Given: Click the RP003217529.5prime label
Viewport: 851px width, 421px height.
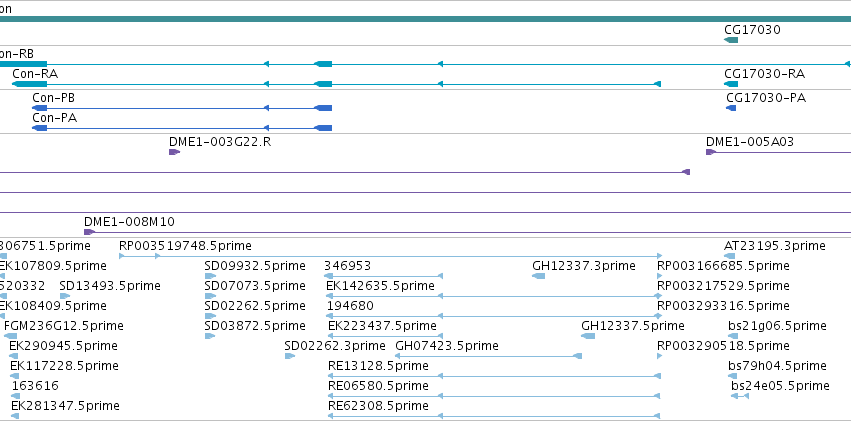Looking at the screenshot, I should (x=723, y=285).
